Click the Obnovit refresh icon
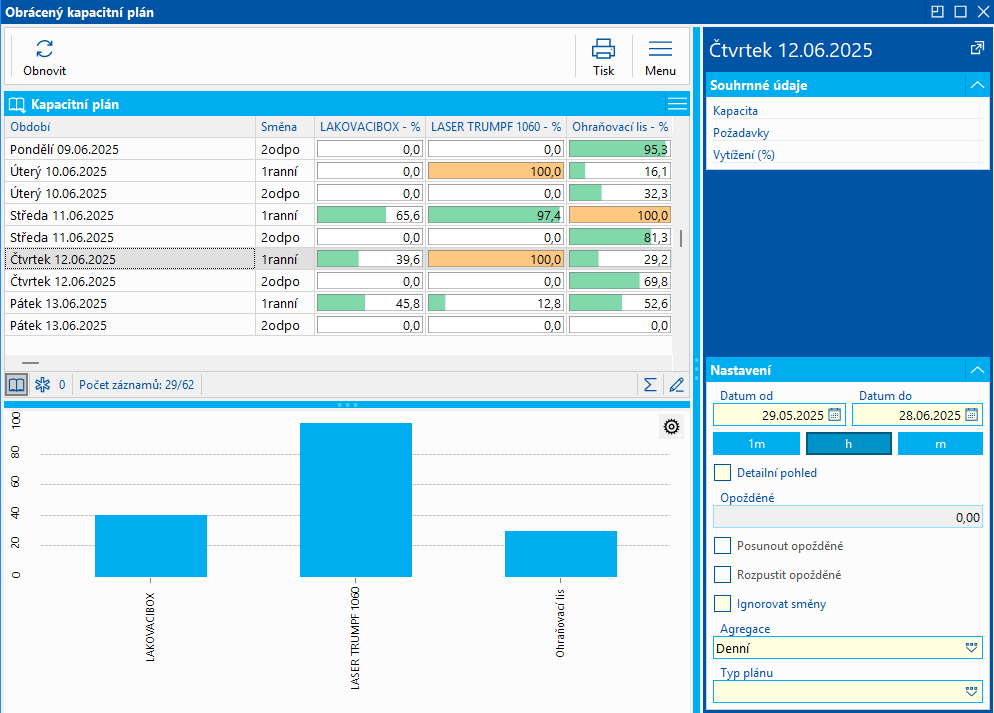The width and height of the screenshot is (994, 713). click(x=44, y=49)
